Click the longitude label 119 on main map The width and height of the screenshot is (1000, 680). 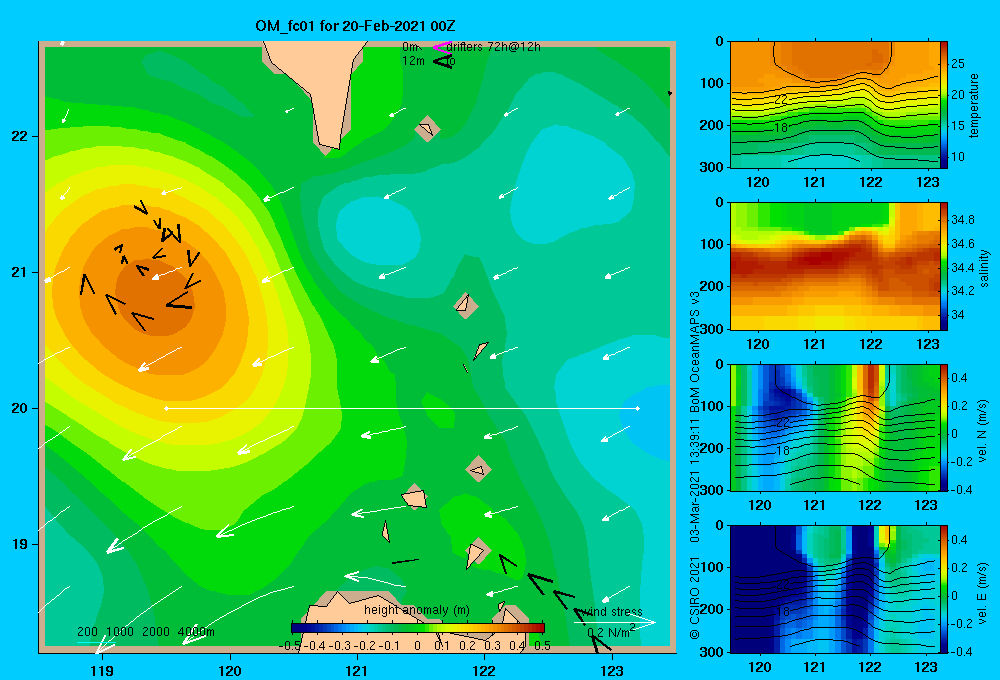(x=102, y=670)
